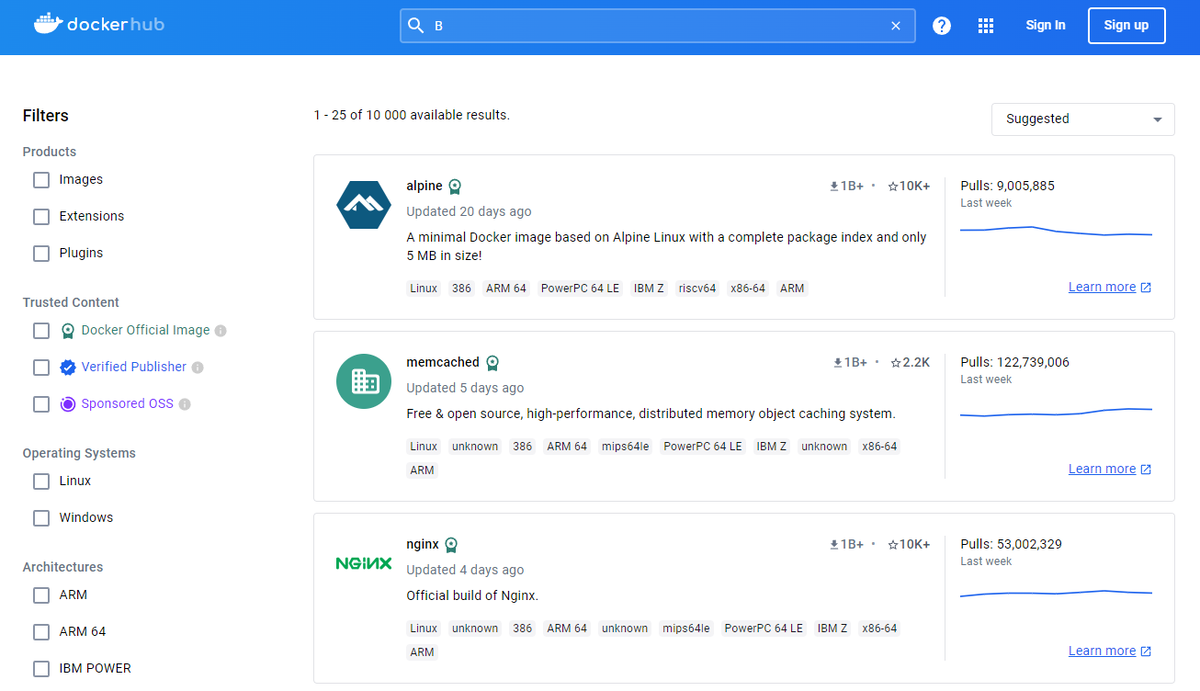Screen dimensions: 1200x691
Task: Click the NGINX logo thumbnail
Action: click(363, 563)
